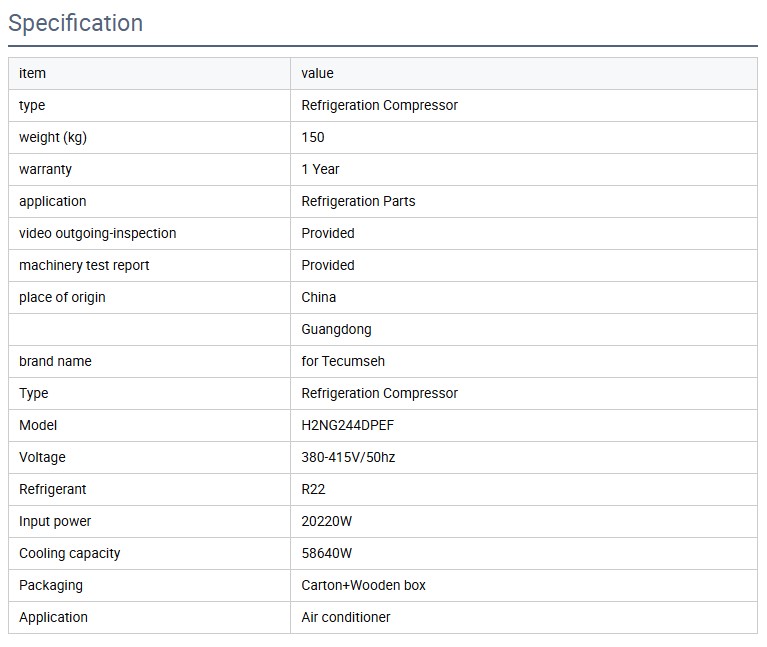
Task: Click the capitalized 'Application' label
Action: point(53,618)
